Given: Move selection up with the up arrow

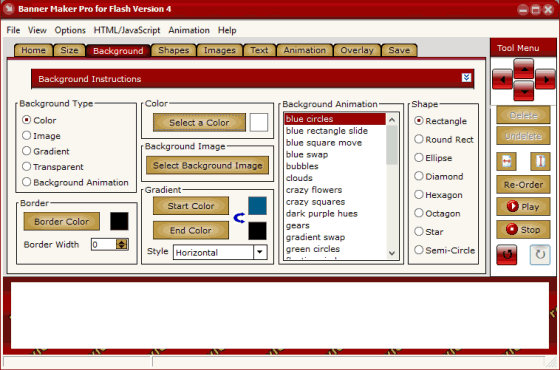Looking at the screenshot, I should coord(524,69).
